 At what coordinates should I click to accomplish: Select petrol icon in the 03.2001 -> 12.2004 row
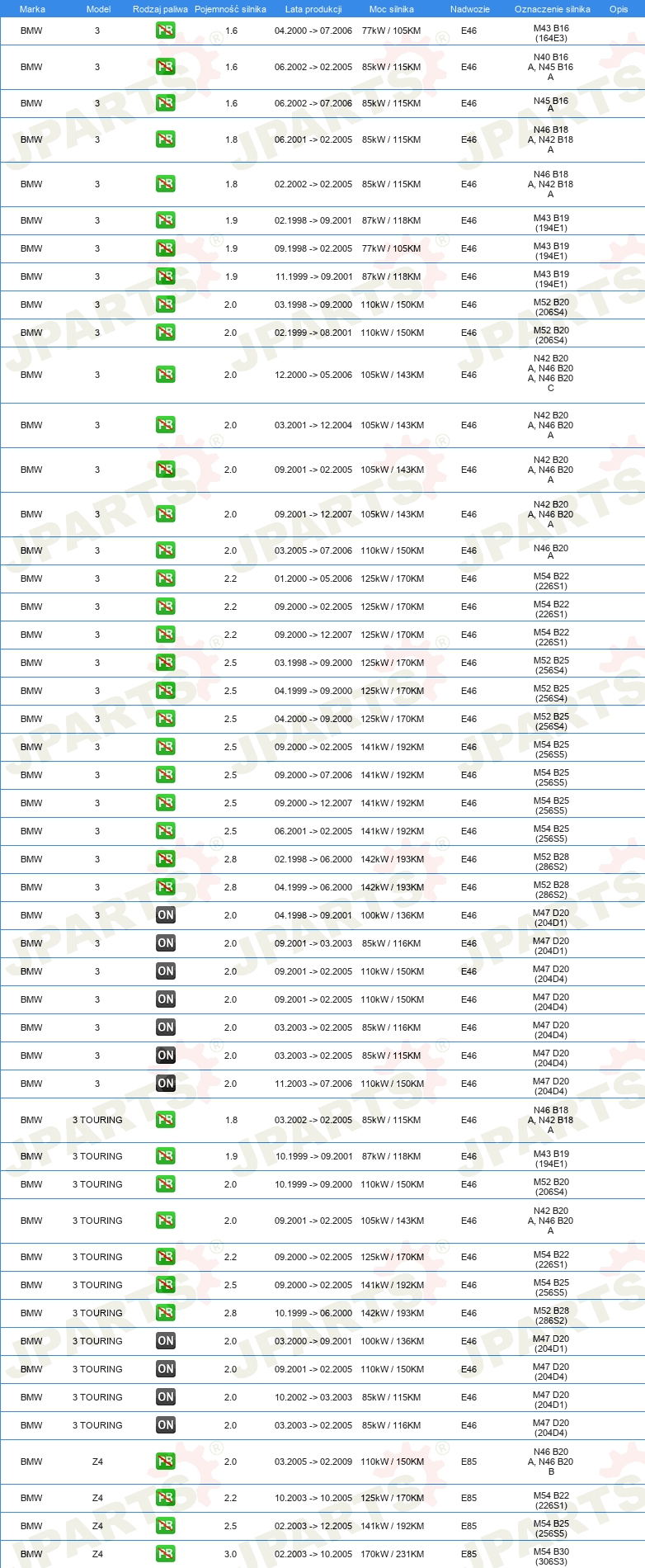pos(166,425)
